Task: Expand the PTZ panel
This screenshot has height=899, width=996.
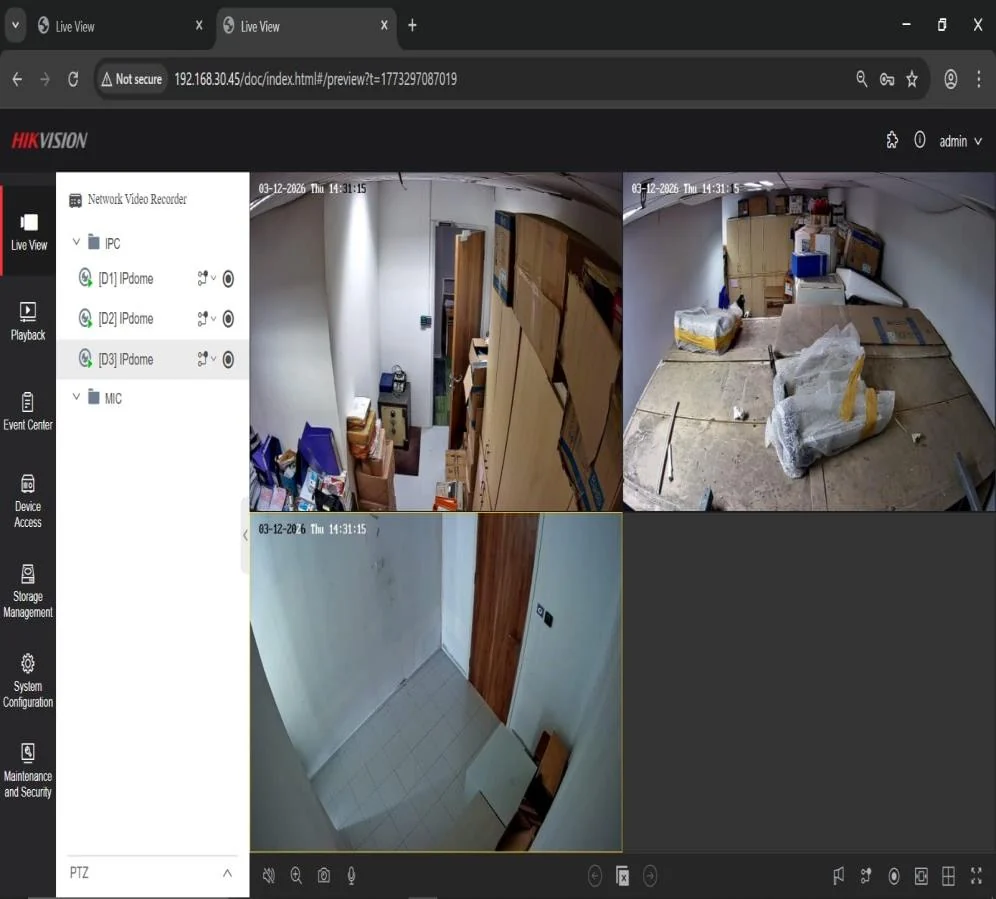Action: coord(227,873)
